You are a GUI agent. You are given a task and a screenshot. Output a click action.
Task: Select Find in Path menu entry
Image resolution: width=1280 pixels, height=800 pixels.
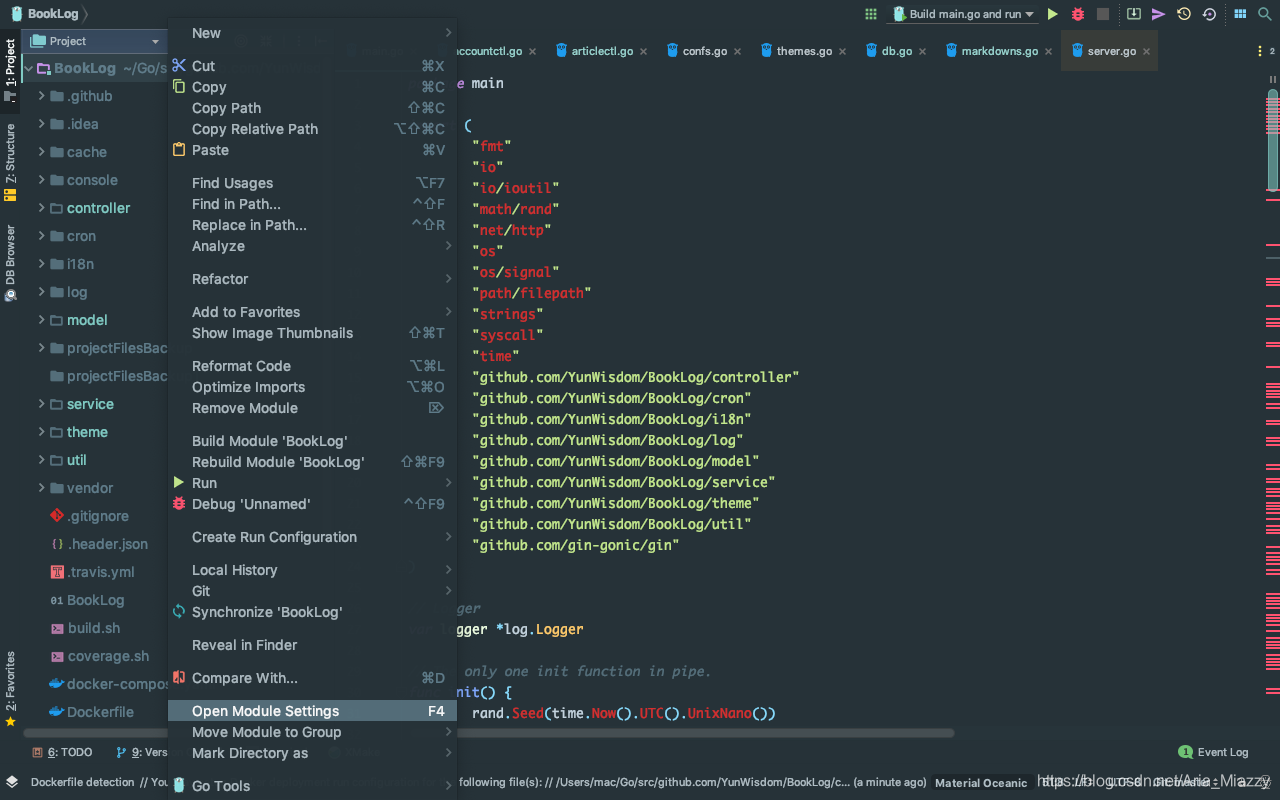[312, 204]
